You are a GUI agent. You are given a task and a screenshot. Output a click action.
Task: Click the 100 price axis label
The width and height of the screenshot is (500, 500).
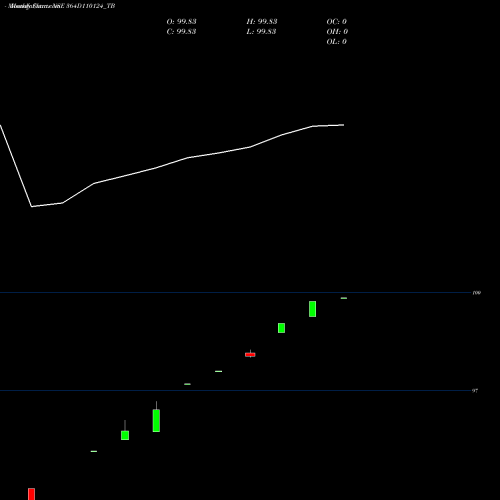point(477,293)
